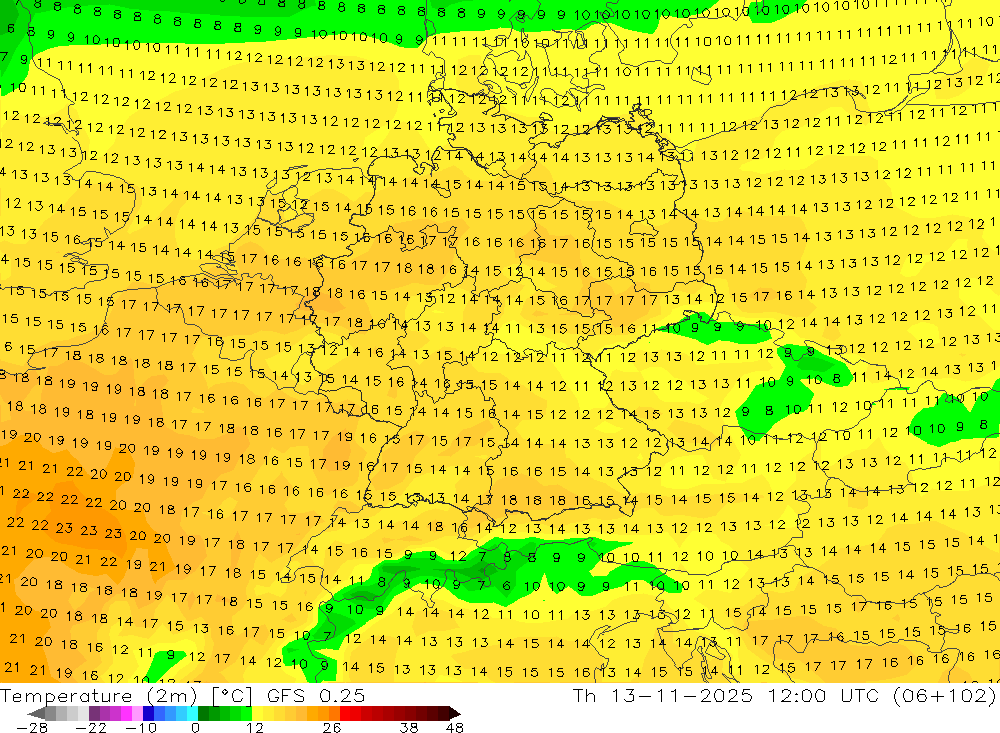Select the dark purple legend swatch

point(94,713)
